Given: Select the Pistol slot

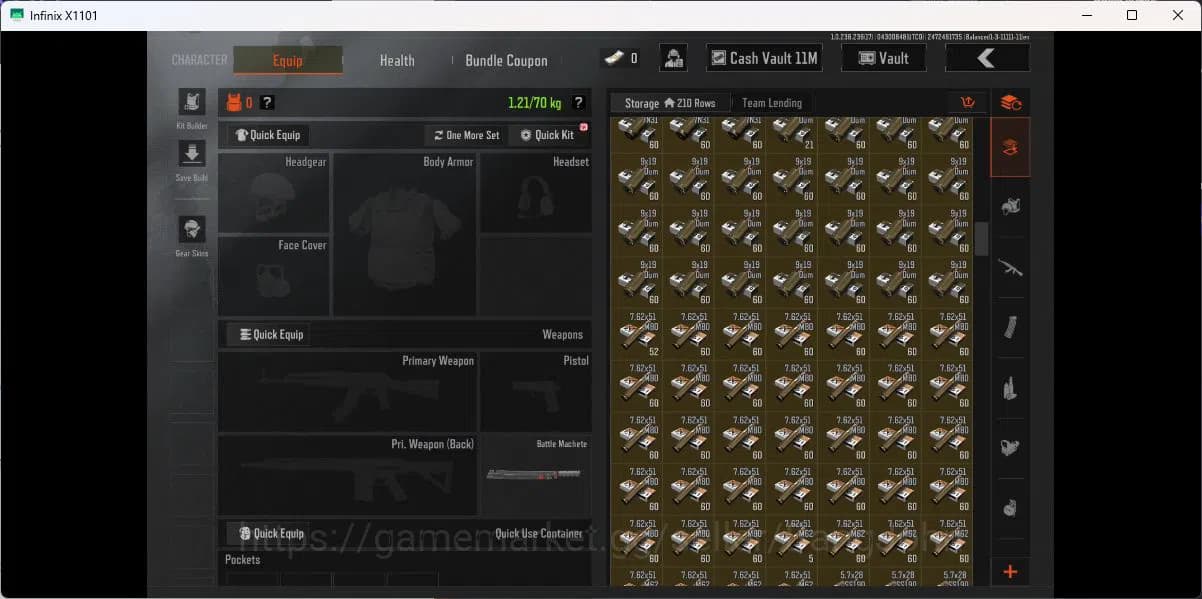Looking at the screenshot, I should coord(536,391).
